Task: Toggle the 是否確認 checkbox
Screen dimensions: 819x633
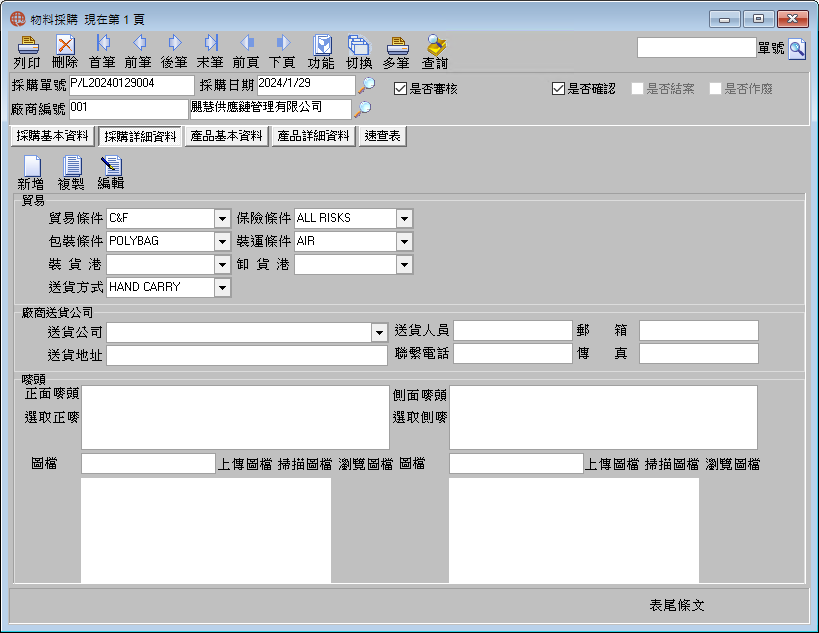Action: [x=558, y=88]
